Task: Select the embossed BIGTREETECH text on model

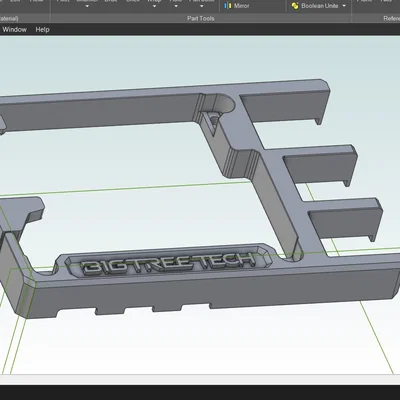Action: pos(168,263)
